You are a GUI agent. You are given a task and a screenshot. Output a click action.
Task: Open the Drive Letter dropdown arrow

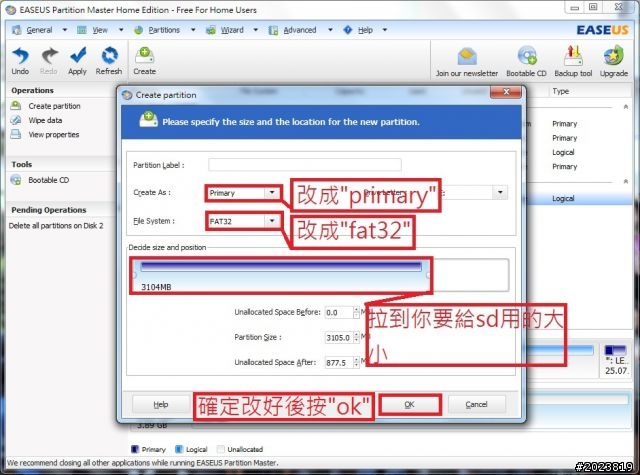coord(500,192)
